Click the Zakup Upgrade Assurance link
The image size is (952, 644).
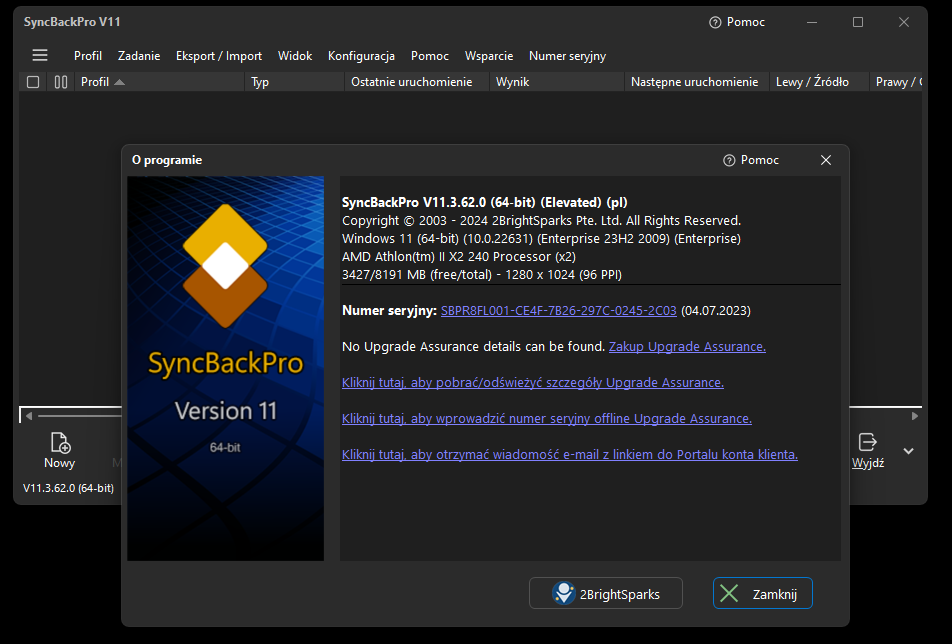[687, 347]
